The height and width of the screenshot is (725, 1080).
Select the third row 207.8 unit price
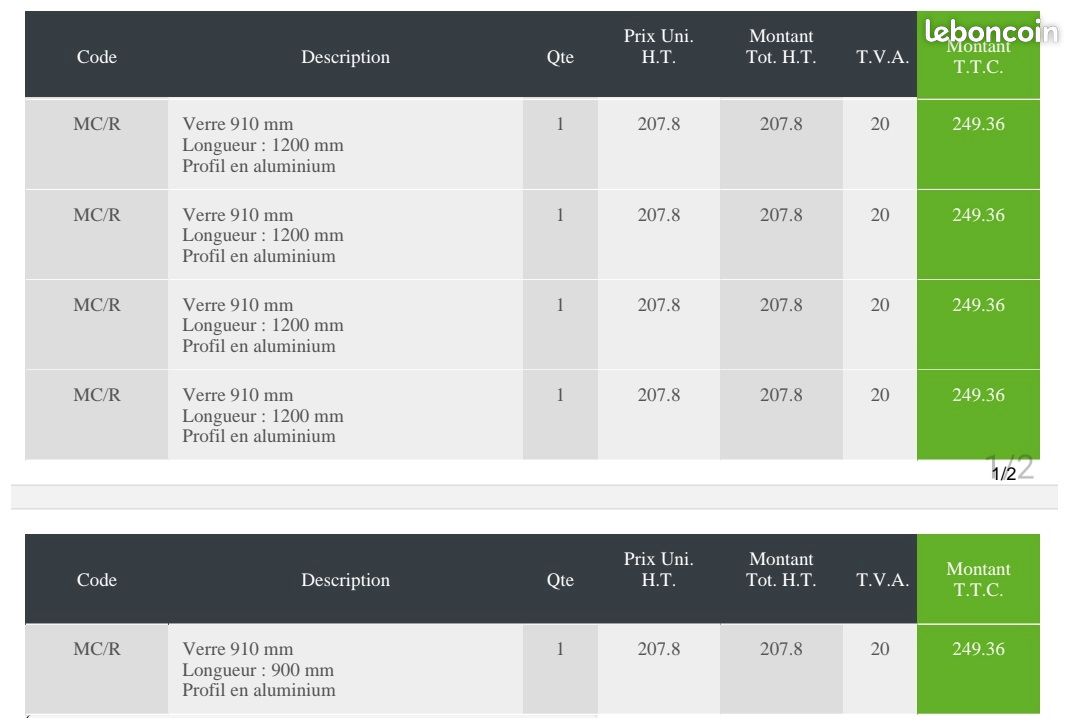[658, 304]
